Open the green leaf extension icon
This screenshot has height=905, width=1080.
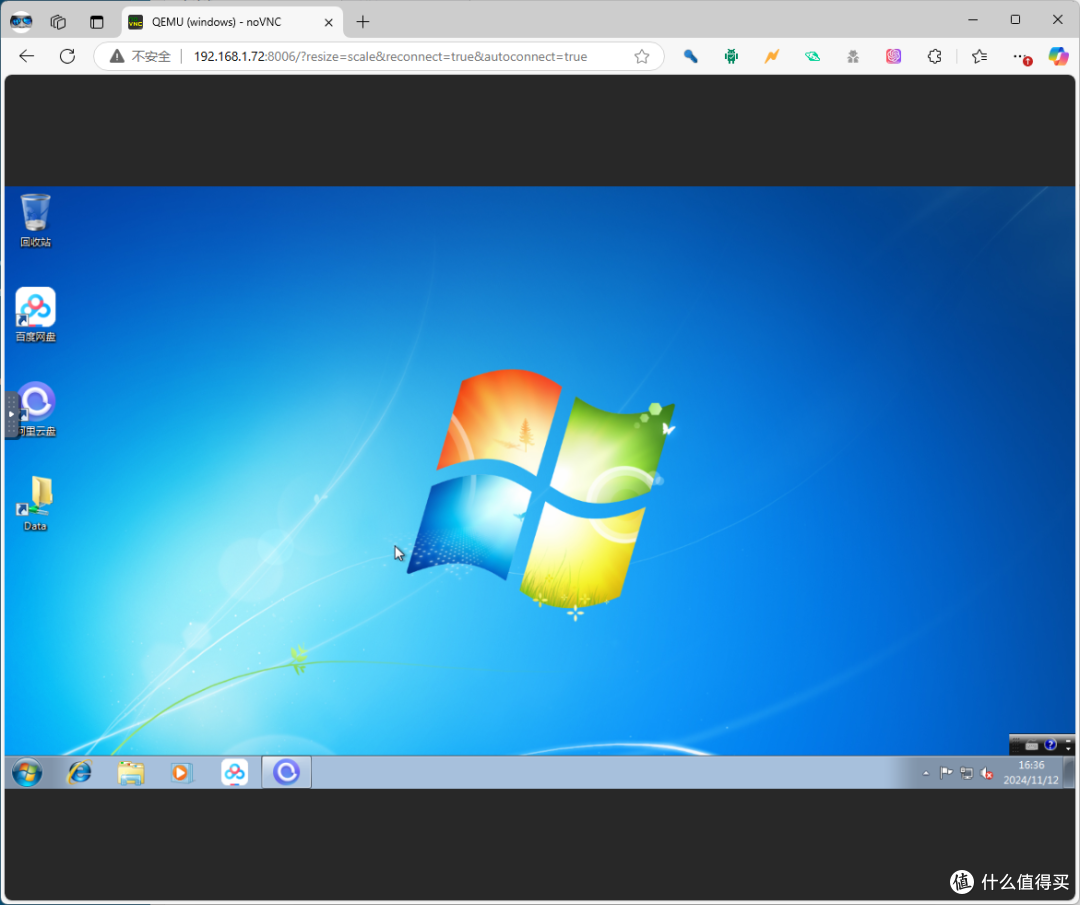(x=813, y=56)
